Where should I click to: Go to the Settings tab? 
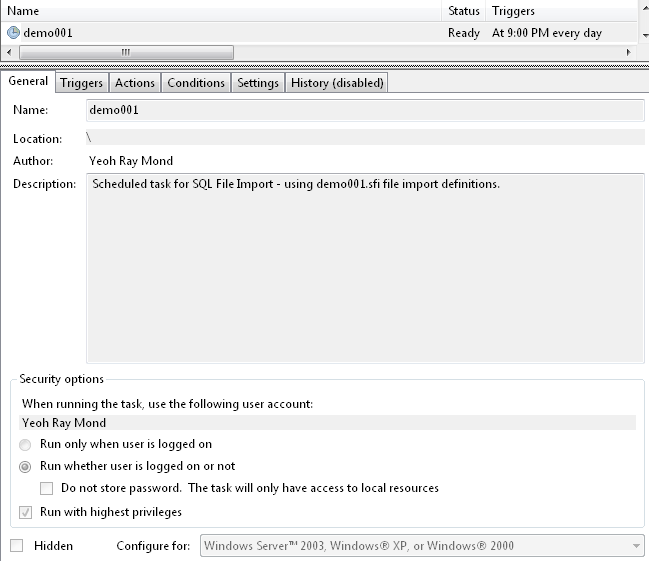(x=258, y=83)
